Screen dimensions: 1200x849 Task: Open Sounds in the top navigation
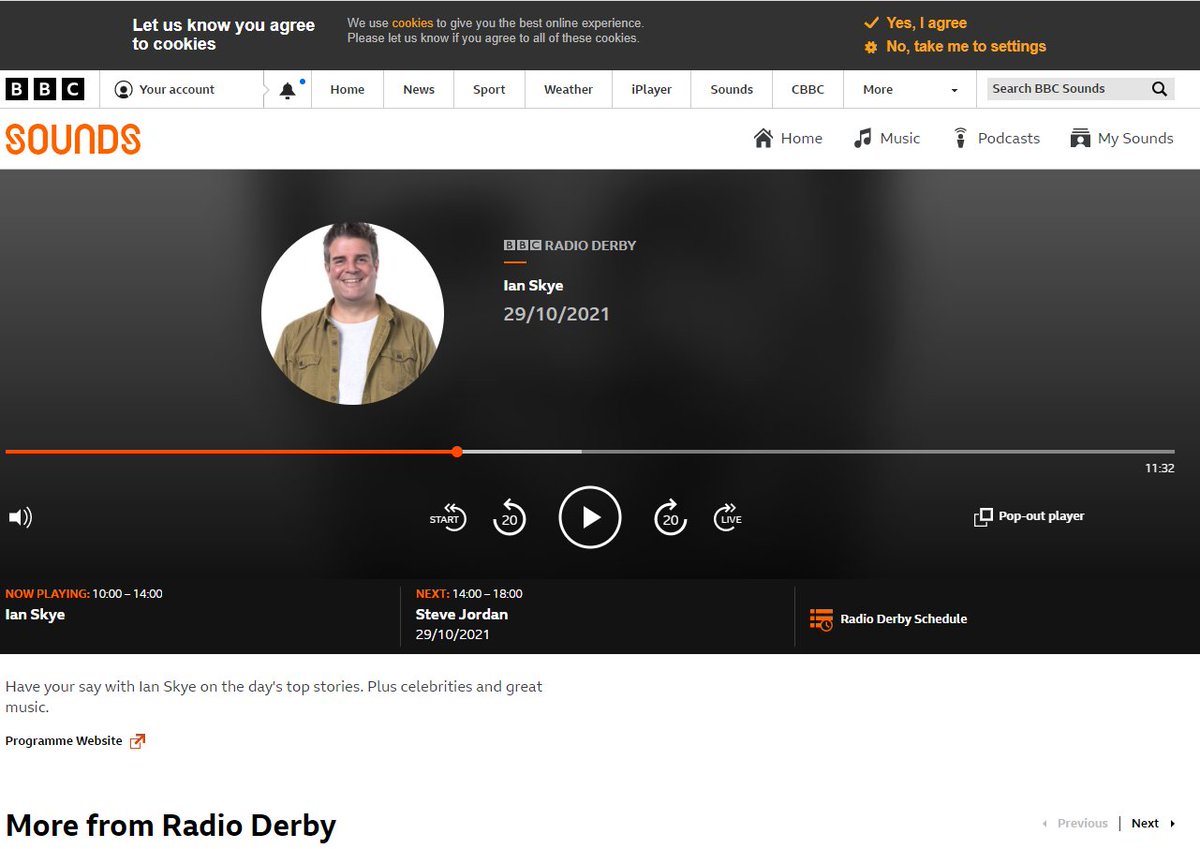tap(731, 89)
